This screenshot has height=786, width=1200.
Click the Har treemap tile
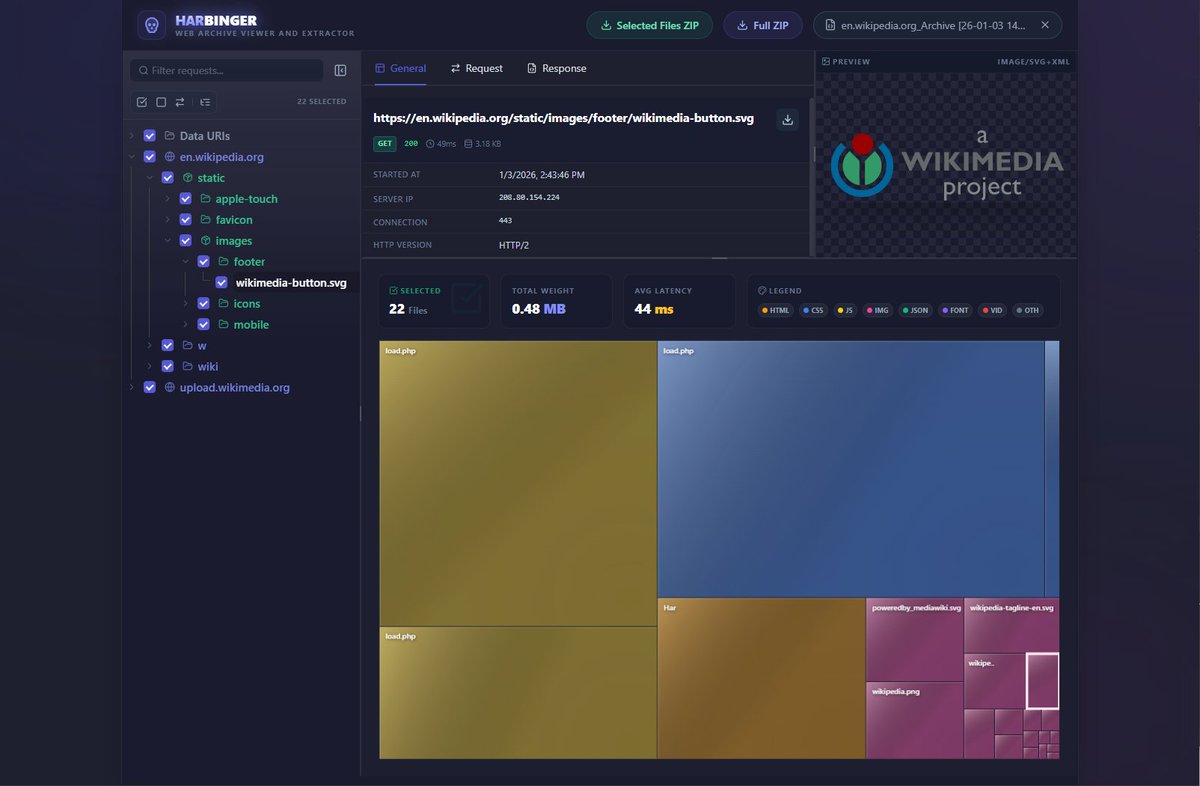pos(761,678)
